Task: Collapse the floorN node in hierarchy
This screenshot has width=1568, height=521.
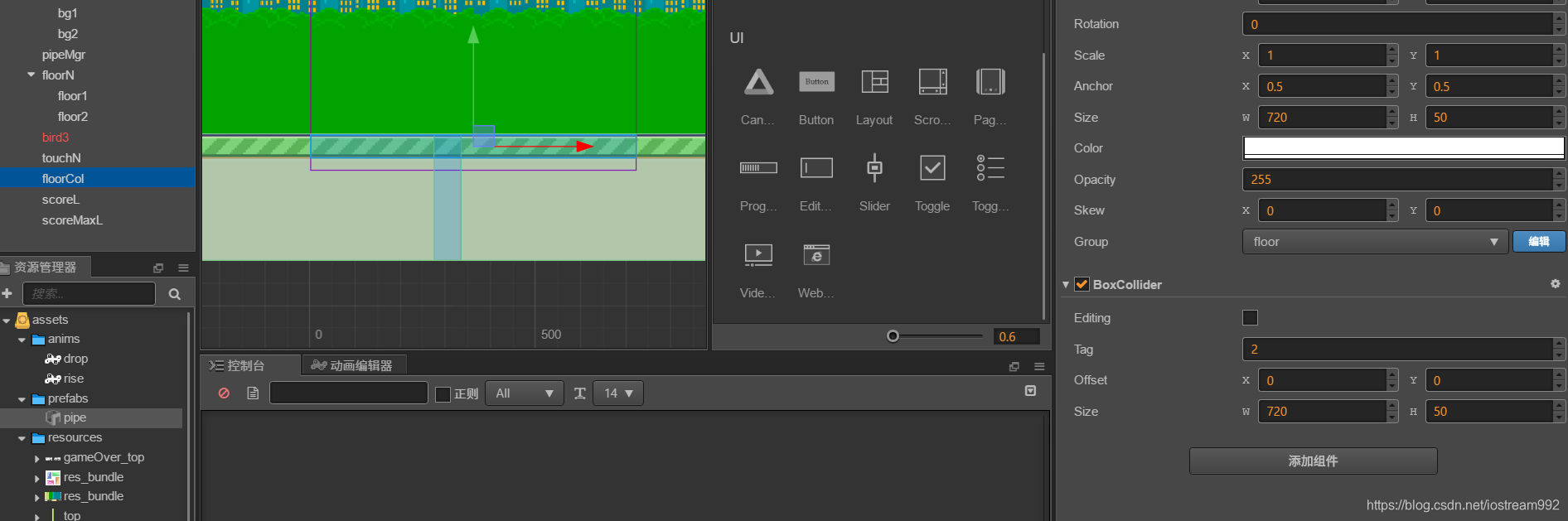Action: [31, 75]
